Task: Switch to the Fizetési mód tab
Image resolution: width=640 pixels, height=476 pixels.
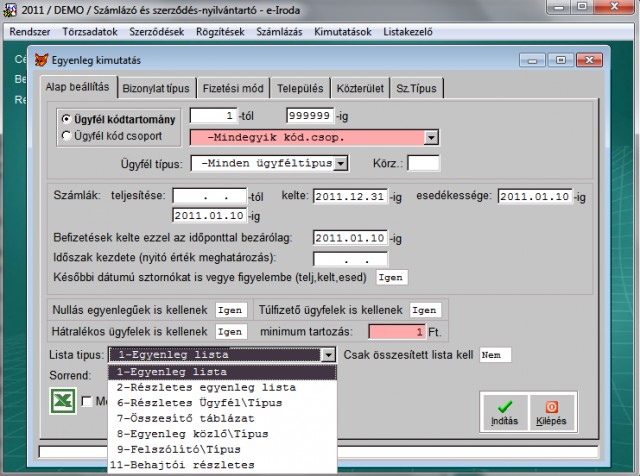Action: pos(231,88)
